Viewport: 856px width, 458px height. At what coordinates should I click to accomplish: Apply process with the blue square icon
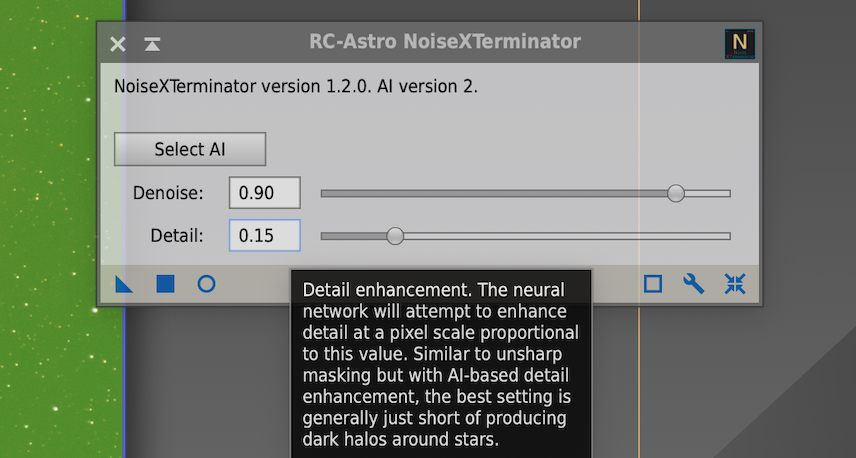165,284
